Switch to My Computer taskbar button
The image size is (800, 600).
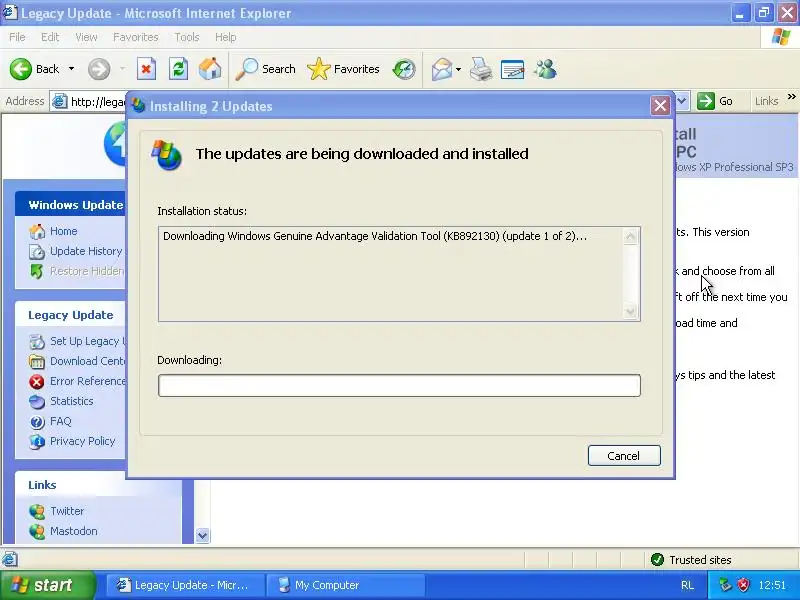click(345, 585)
